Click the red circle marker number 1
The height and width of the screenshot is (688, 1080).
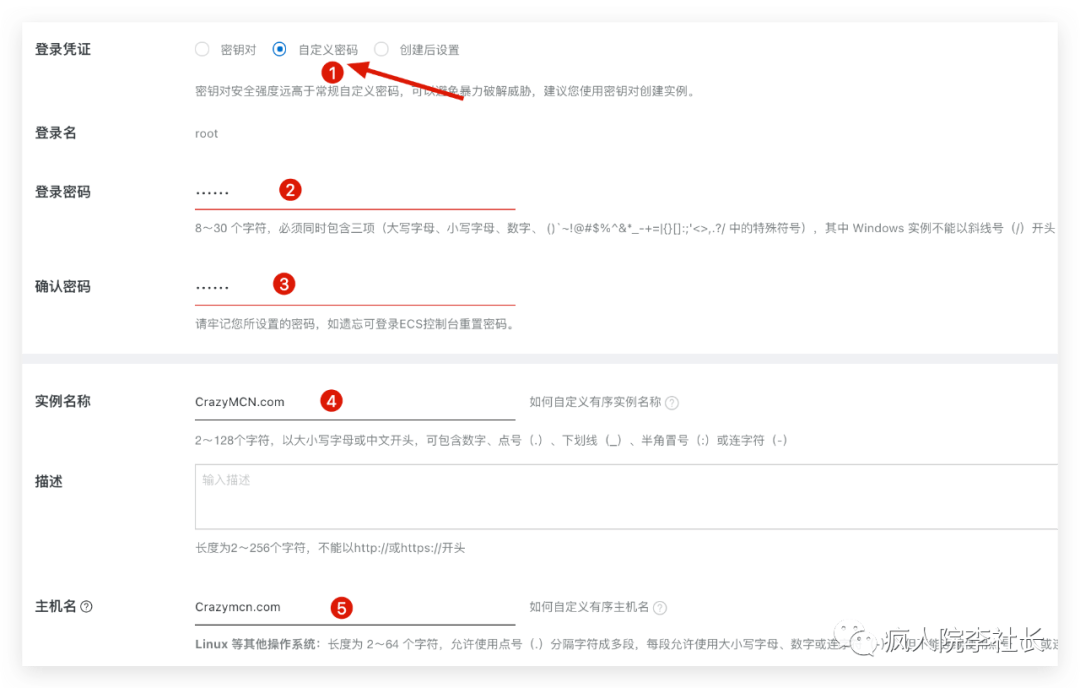(333, 72)
